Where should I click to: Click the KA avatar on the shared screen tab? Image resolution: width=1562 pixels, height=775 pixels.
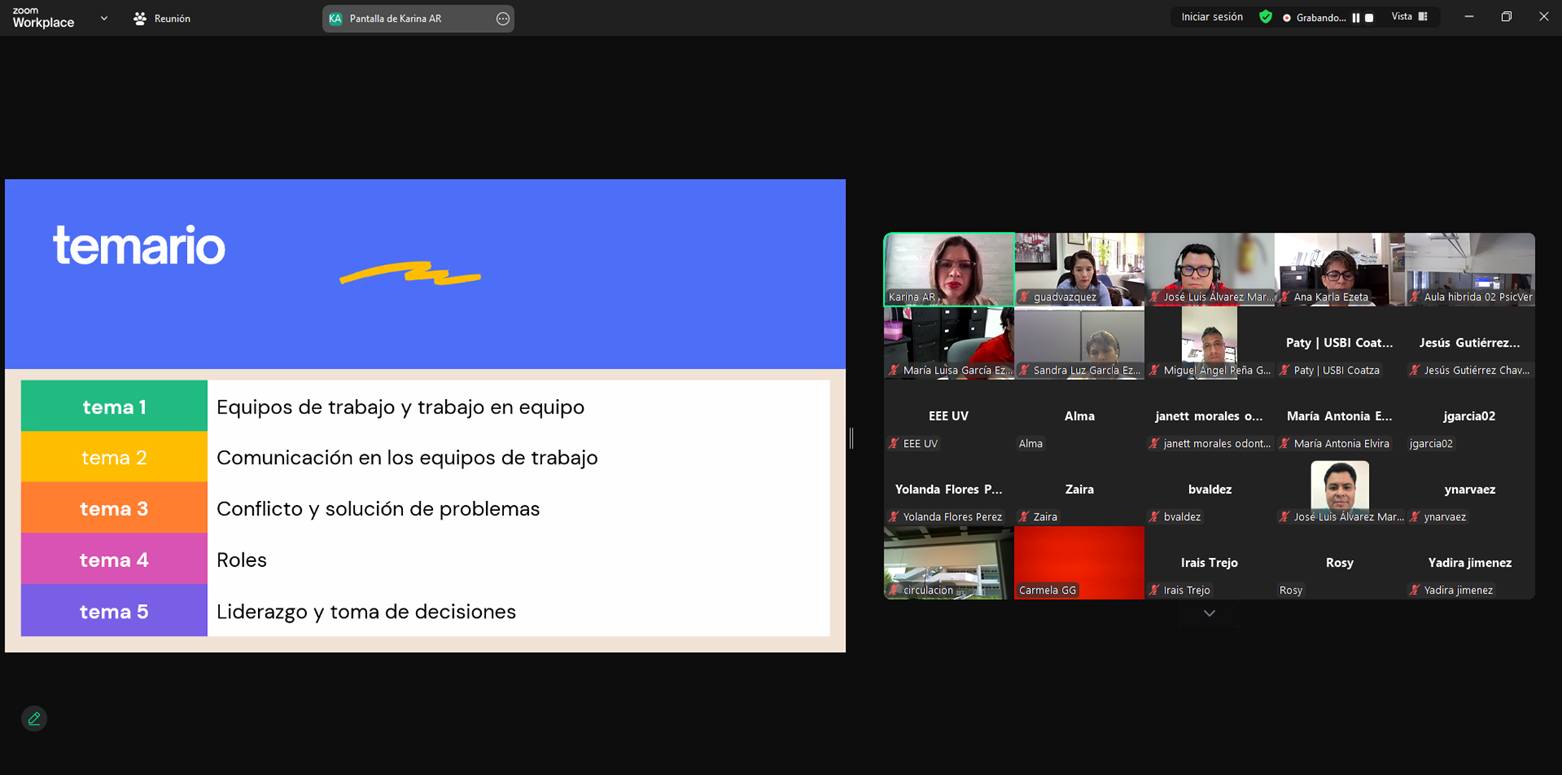335,19
